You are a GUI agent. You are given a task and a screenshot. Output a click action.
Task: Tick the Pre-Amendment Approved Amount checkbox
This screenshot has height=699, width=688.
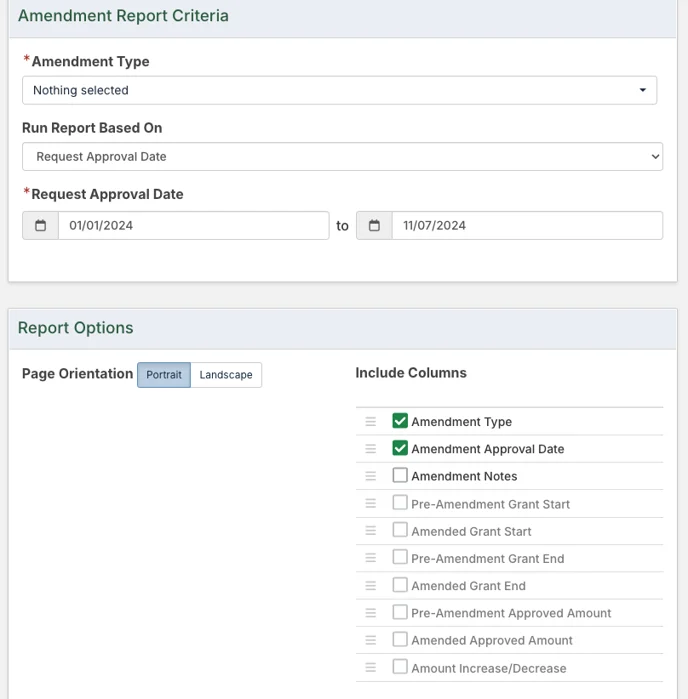tap(400, 612)
